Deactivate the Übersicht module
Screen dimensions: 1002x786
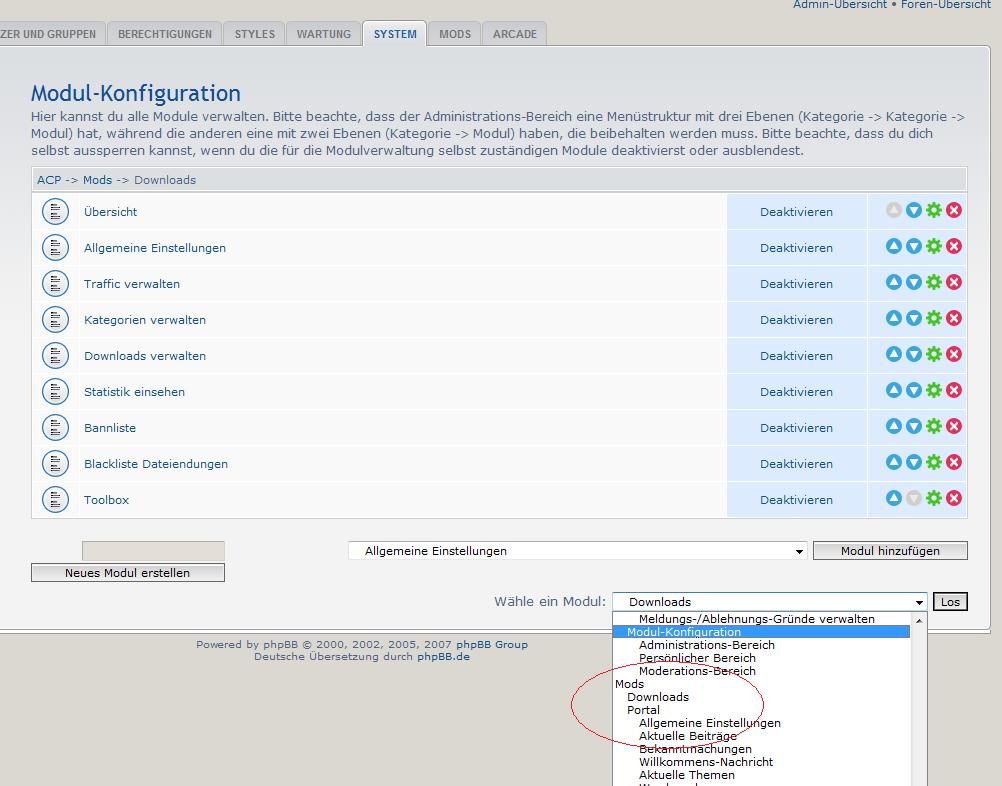click(796, 212)
